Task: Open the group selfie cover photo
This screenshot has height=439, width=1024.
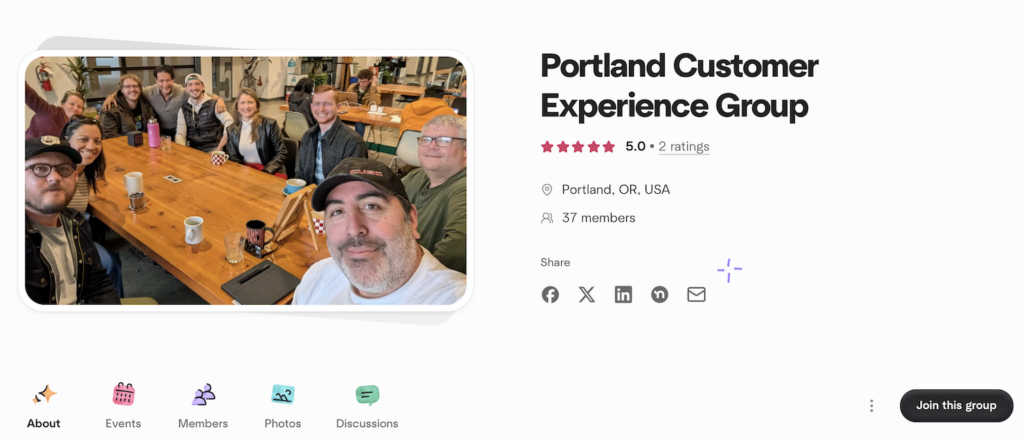Action: [246, 180]
